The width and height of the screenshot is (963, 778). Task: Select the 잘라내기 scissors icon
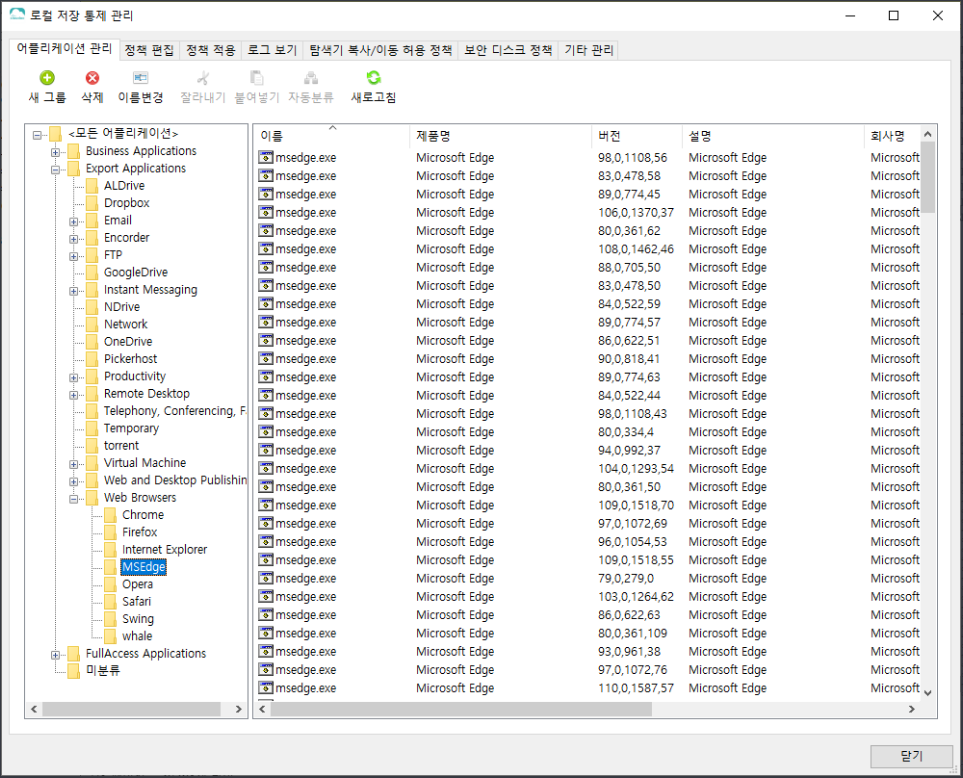coord(203,78)
